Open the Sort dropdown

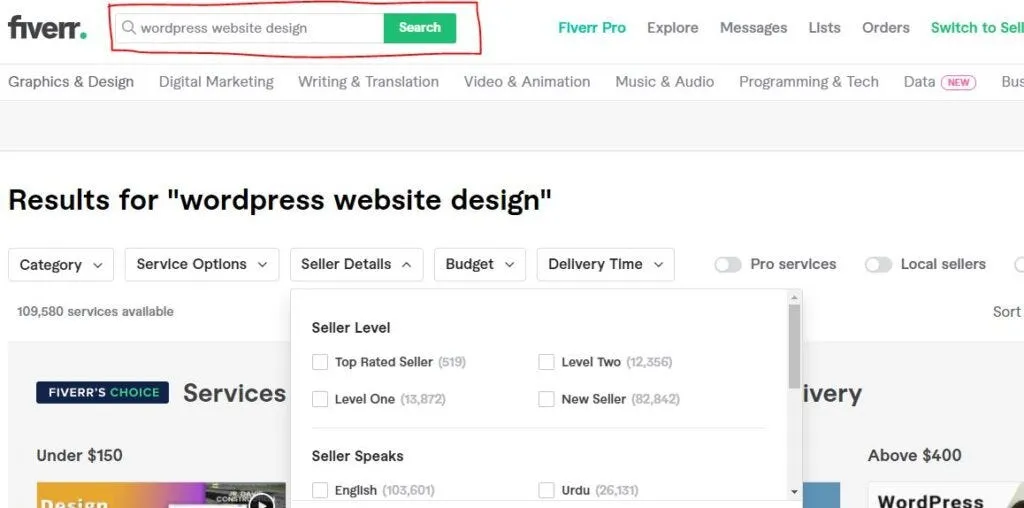[x=1008, y=311]
